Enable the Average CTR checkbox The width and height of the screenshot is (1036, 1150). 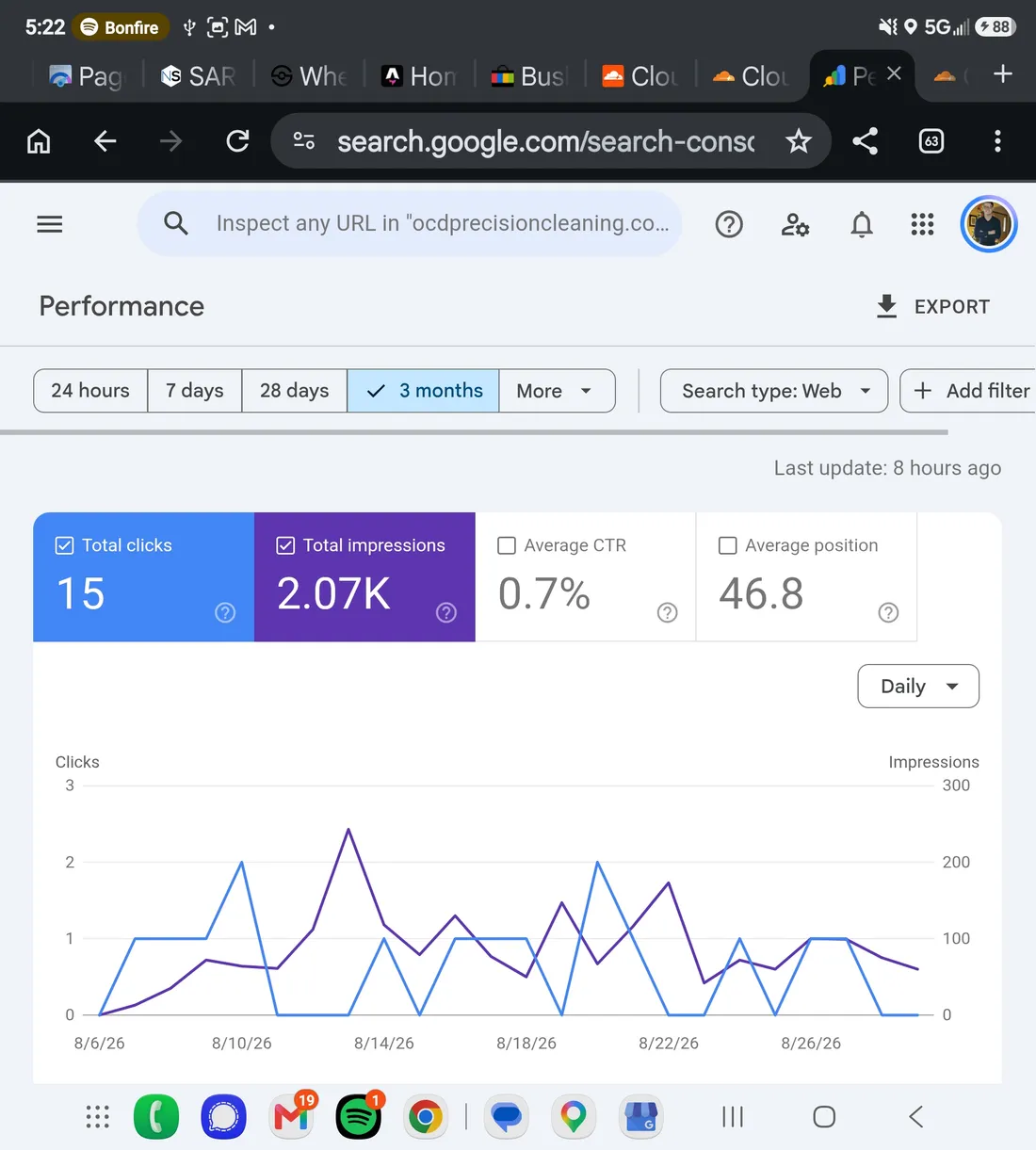(x=507, y=545)
